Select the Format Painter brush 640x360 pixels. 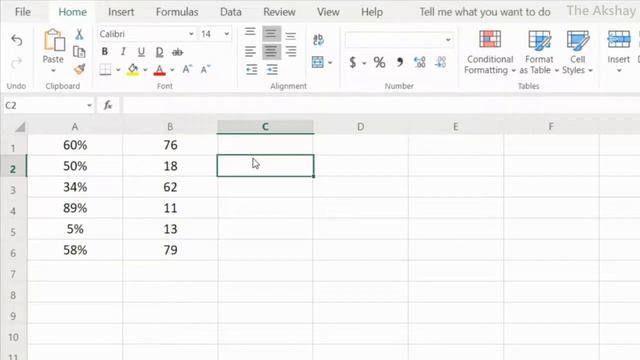click(79, 69)
